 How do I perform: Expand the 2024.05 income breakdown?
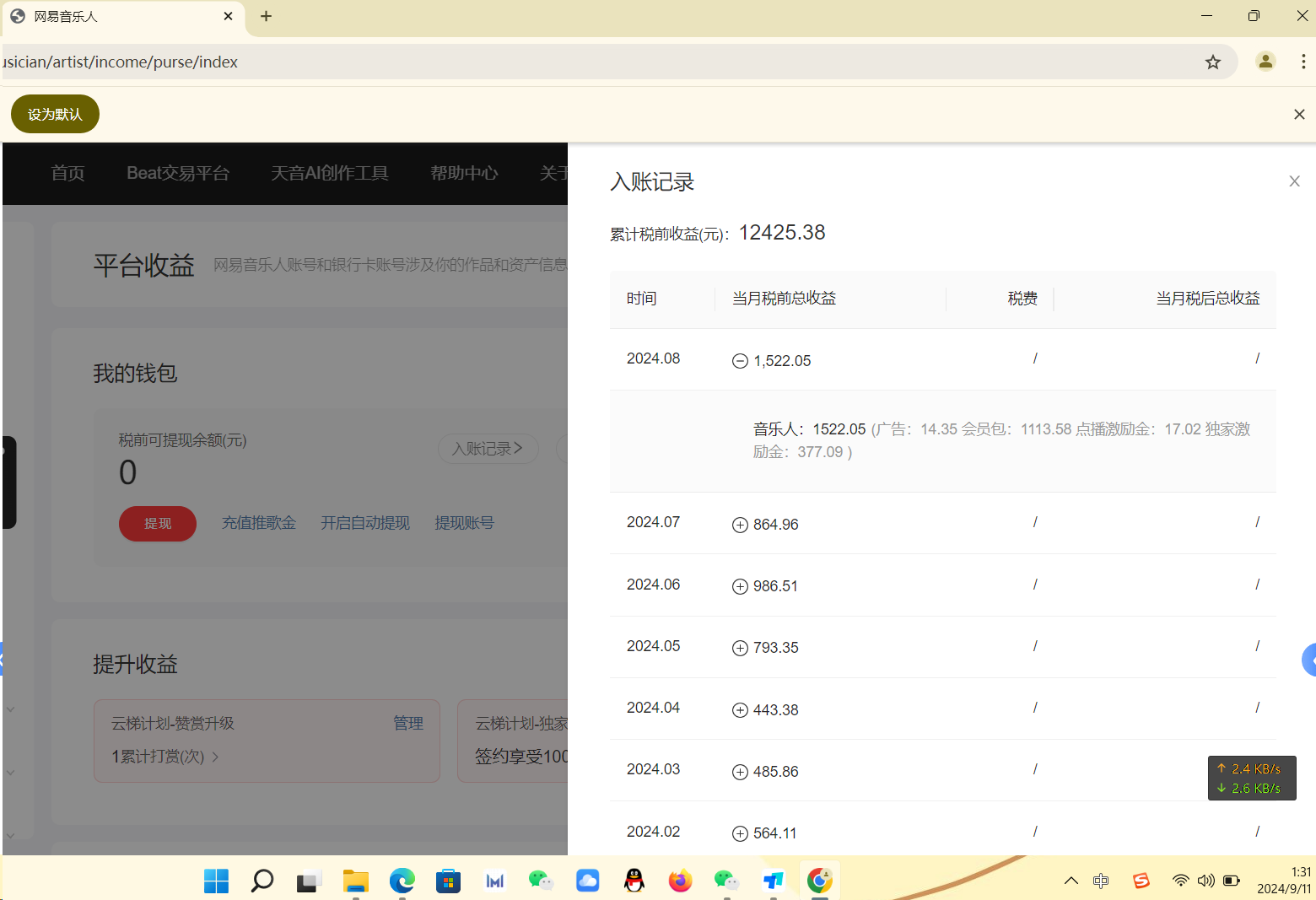[740, 648]
